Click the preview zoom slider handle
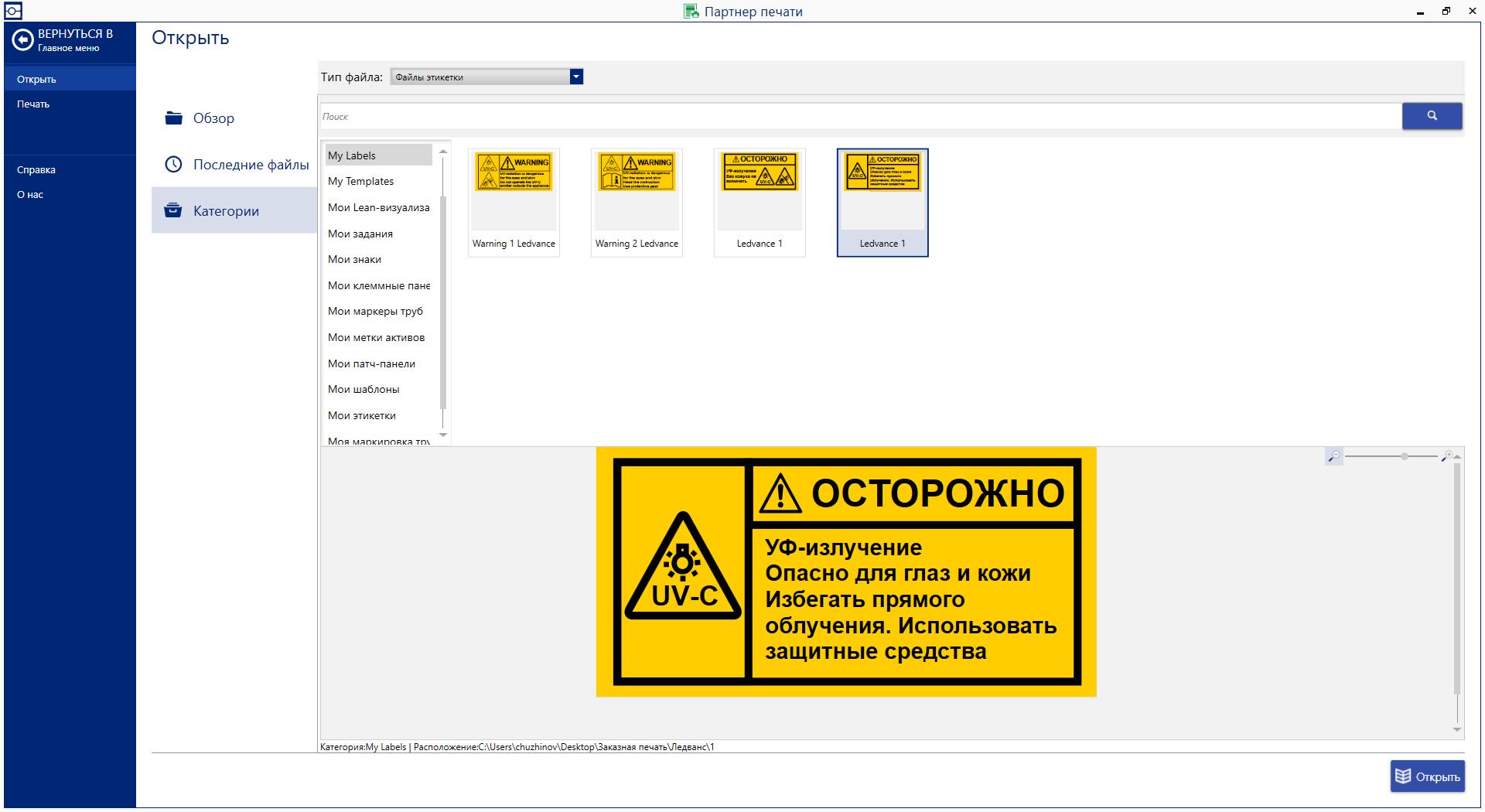The width and height of the screenshot is (1485, 812). tap(1403, 457)
